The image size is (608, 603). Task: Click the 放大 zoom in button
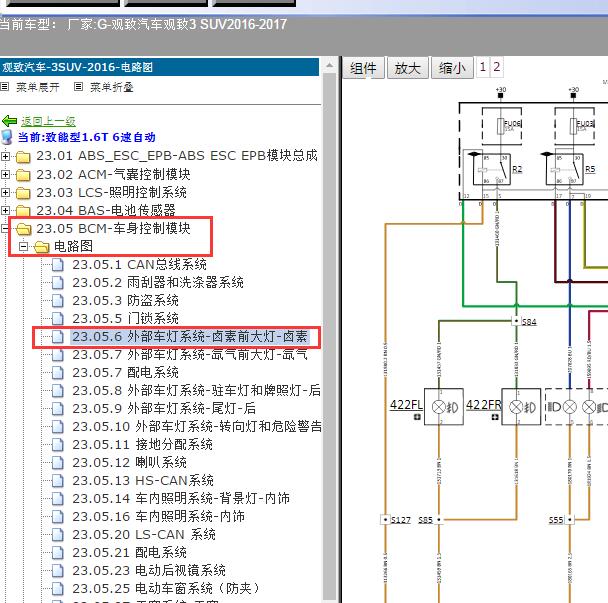408,68
